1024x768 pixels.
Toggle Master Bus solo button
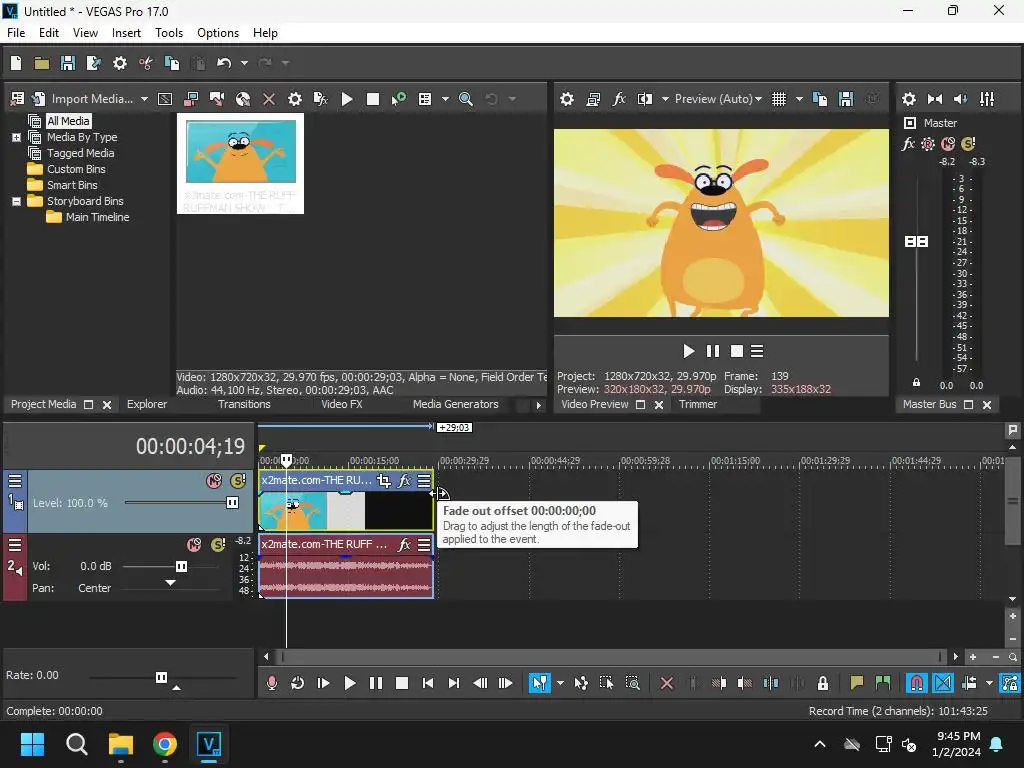pyautogui.click(x=968, y=144)
